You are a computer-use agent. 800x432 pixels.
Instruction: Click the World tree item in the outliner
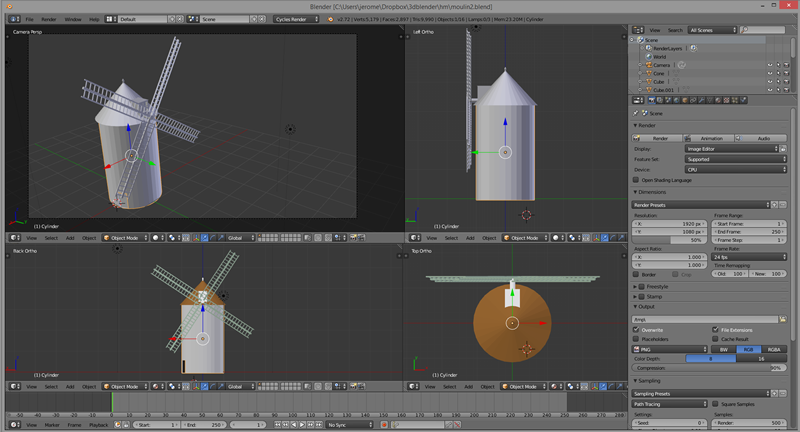(x=659, y=56)
